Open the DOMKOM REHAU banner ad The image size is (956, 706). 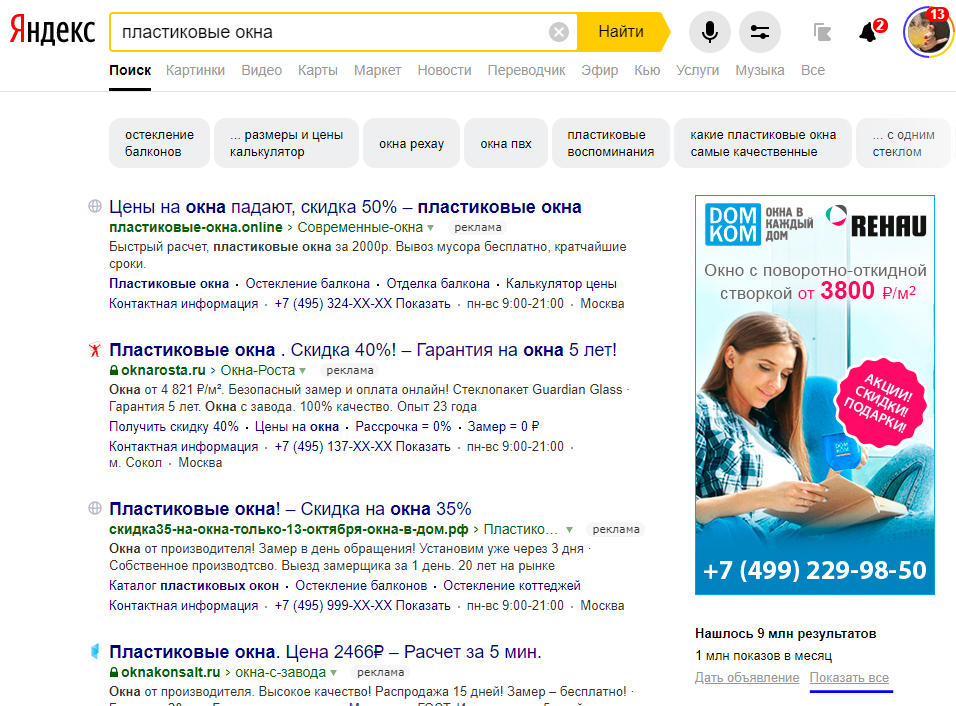[815, 394]
